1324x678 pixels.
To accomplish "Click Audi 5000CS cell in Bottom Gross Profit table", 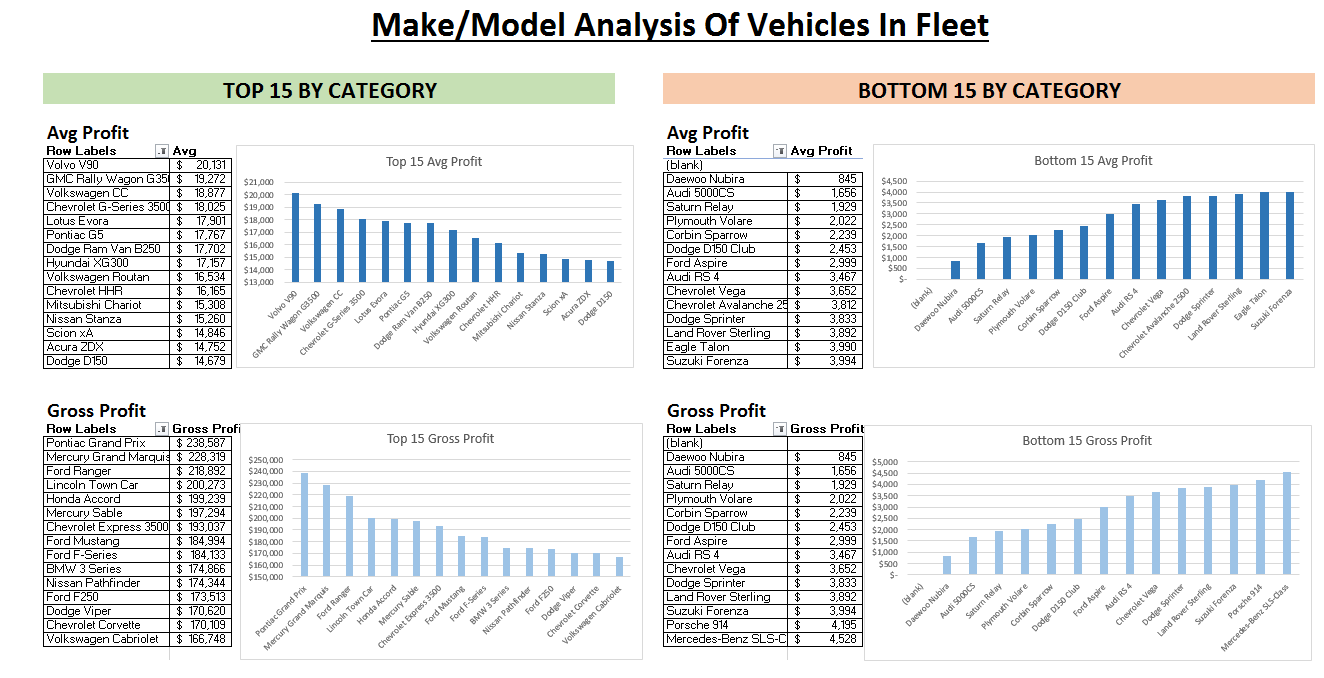I will (726, 471).
